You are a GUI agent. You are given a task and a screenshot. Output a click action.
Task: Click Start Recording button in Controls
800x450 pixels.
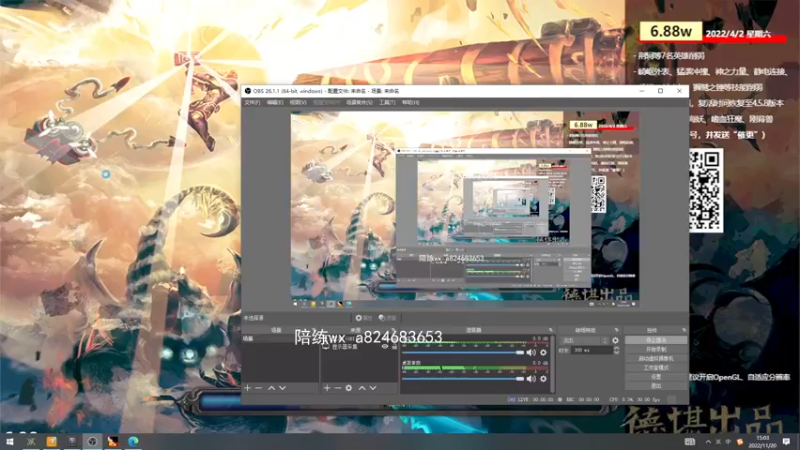(x=656, y=349)
